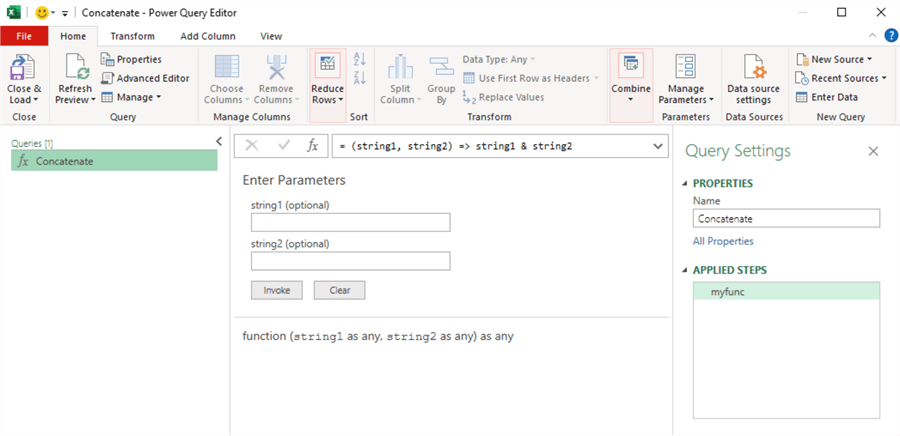
Task: Expand the formula bar chevron
Action: click(657, 146)
